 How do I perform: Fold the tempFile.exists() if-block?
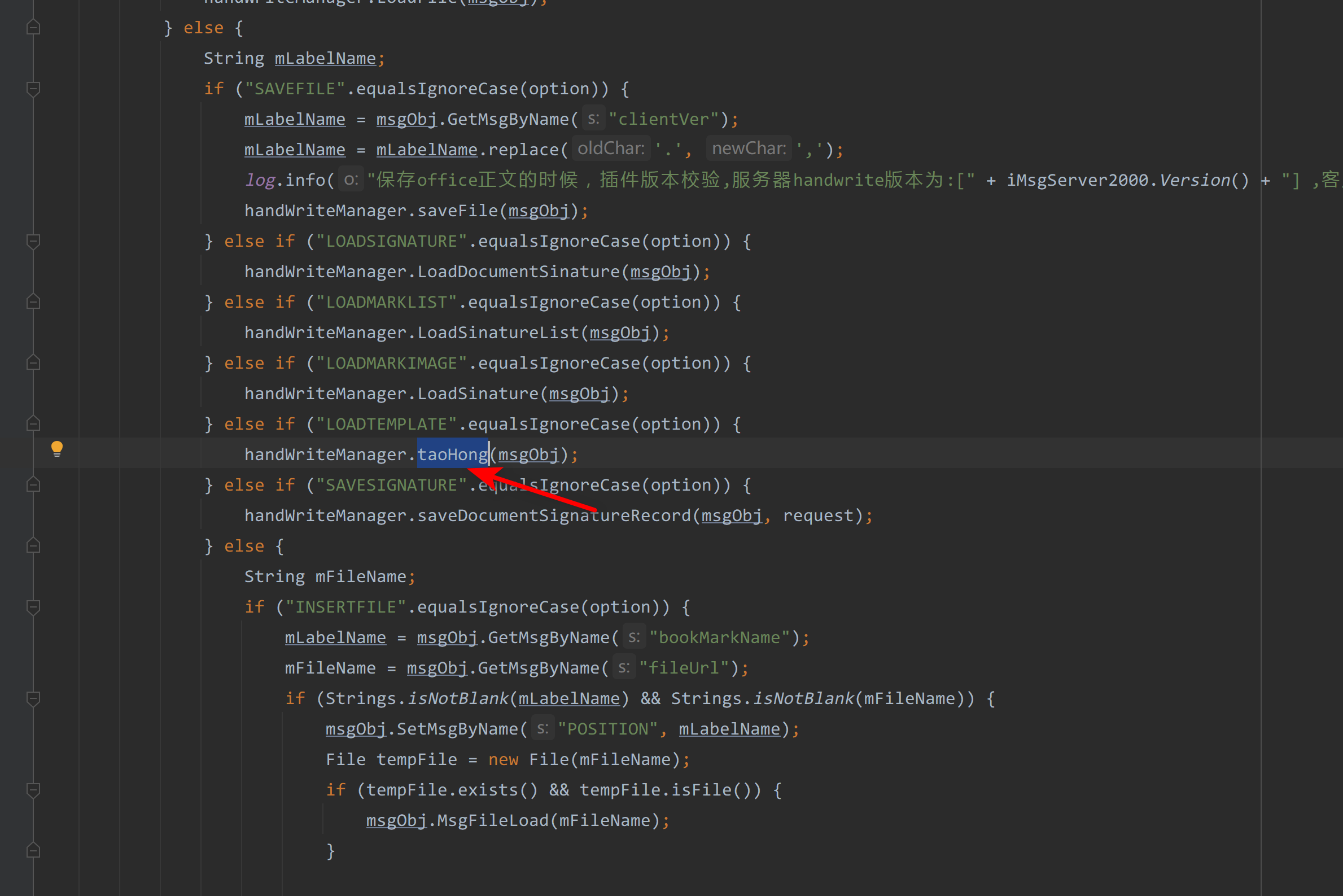[33, 790]
